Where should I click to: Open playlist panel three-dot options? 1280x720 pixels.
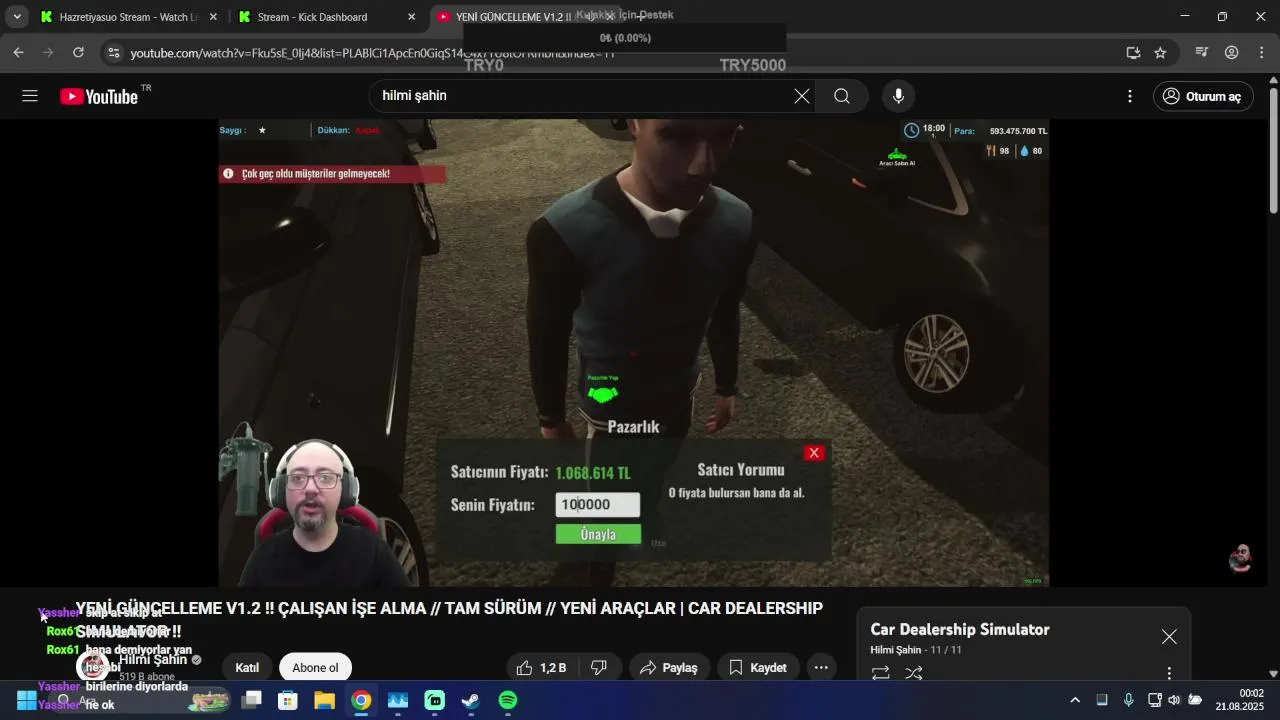[x=1169, y=674]
